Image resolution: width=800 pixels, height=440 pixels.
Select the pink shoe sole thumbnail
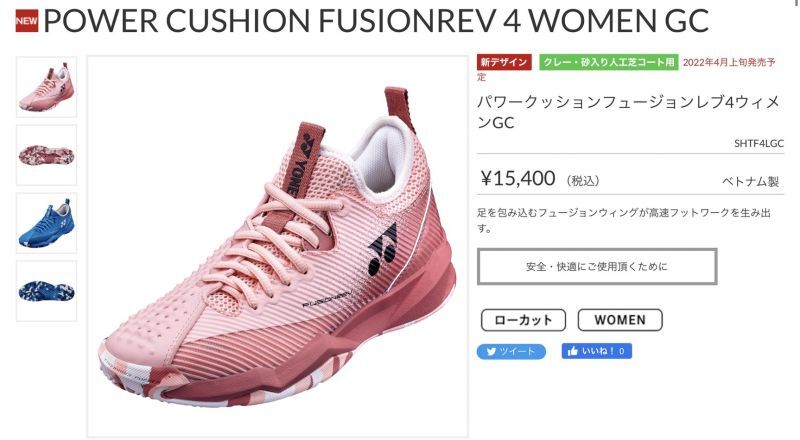coord(46,155)
